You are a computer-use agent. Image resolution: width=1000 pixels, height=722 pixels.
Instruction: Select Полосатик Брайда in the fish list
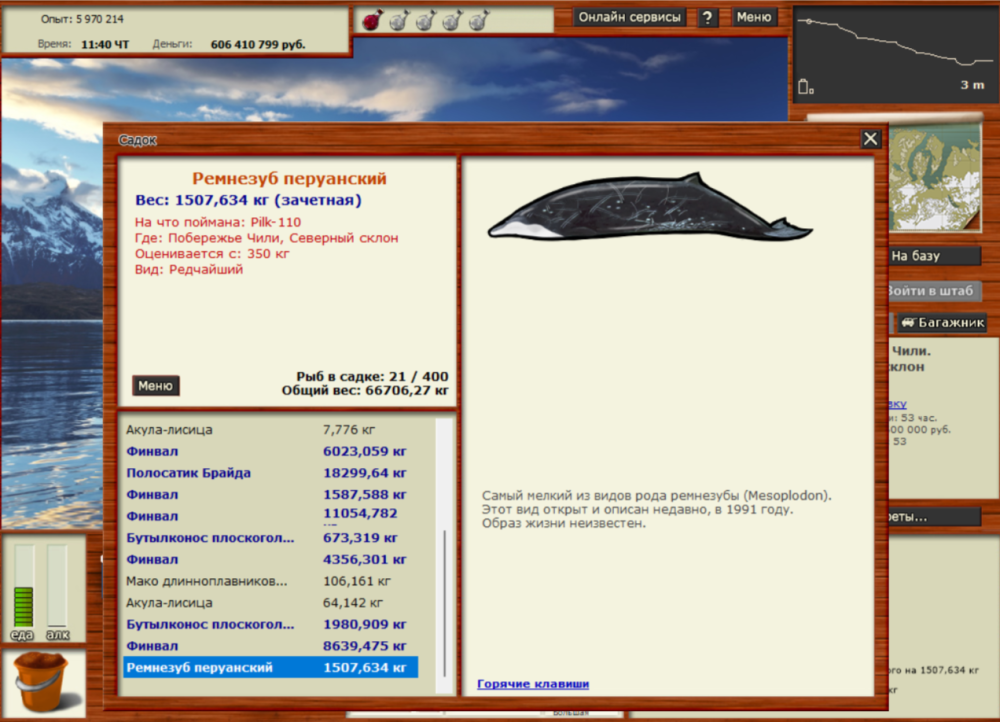(270, 473)
